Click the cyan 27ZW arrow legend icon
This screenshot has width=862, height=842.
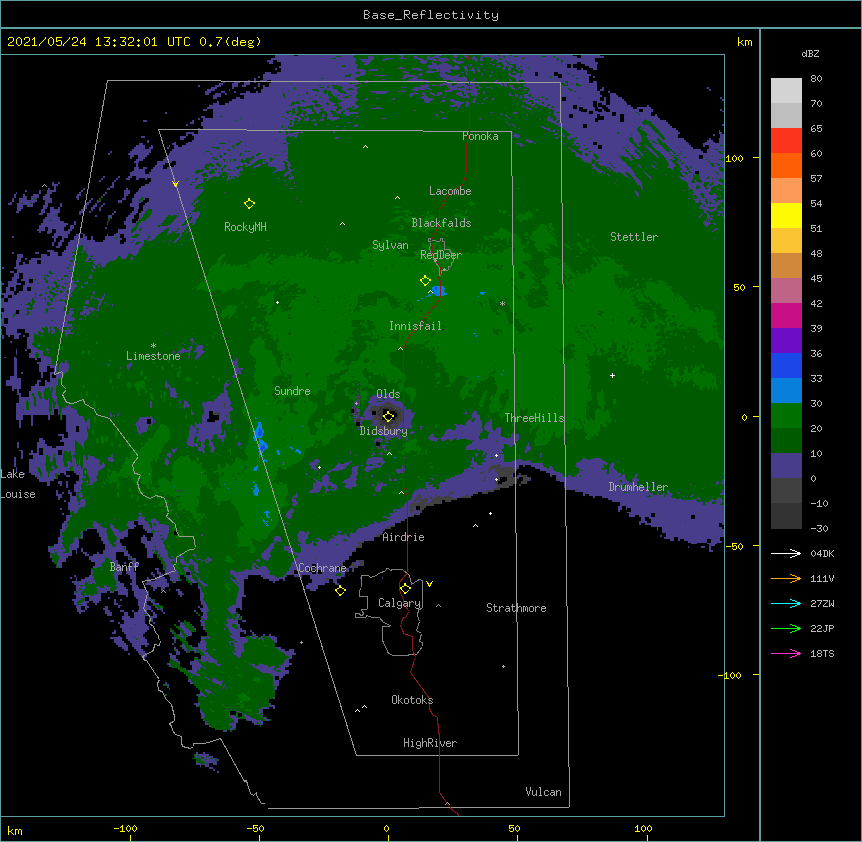click(x=786, y=603)
